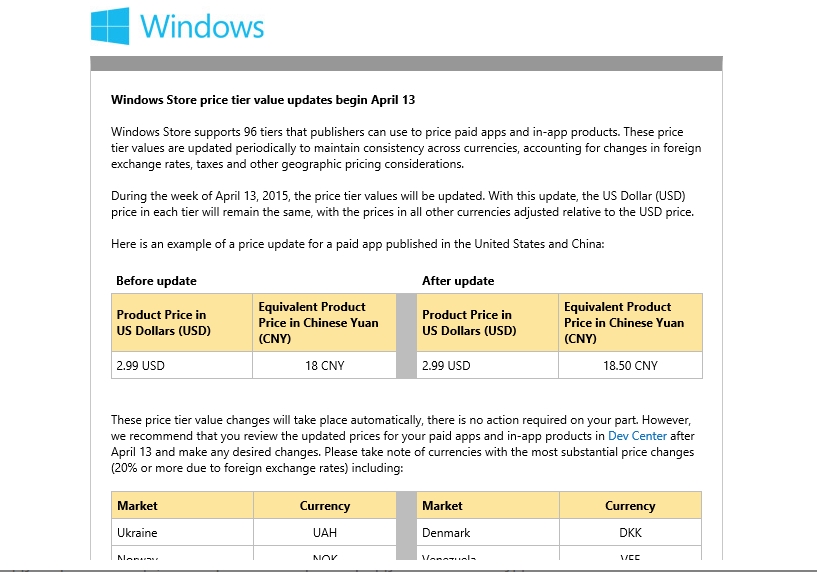Click the UAH currency cell
This screenshot has height=572, width=817.
324,533
